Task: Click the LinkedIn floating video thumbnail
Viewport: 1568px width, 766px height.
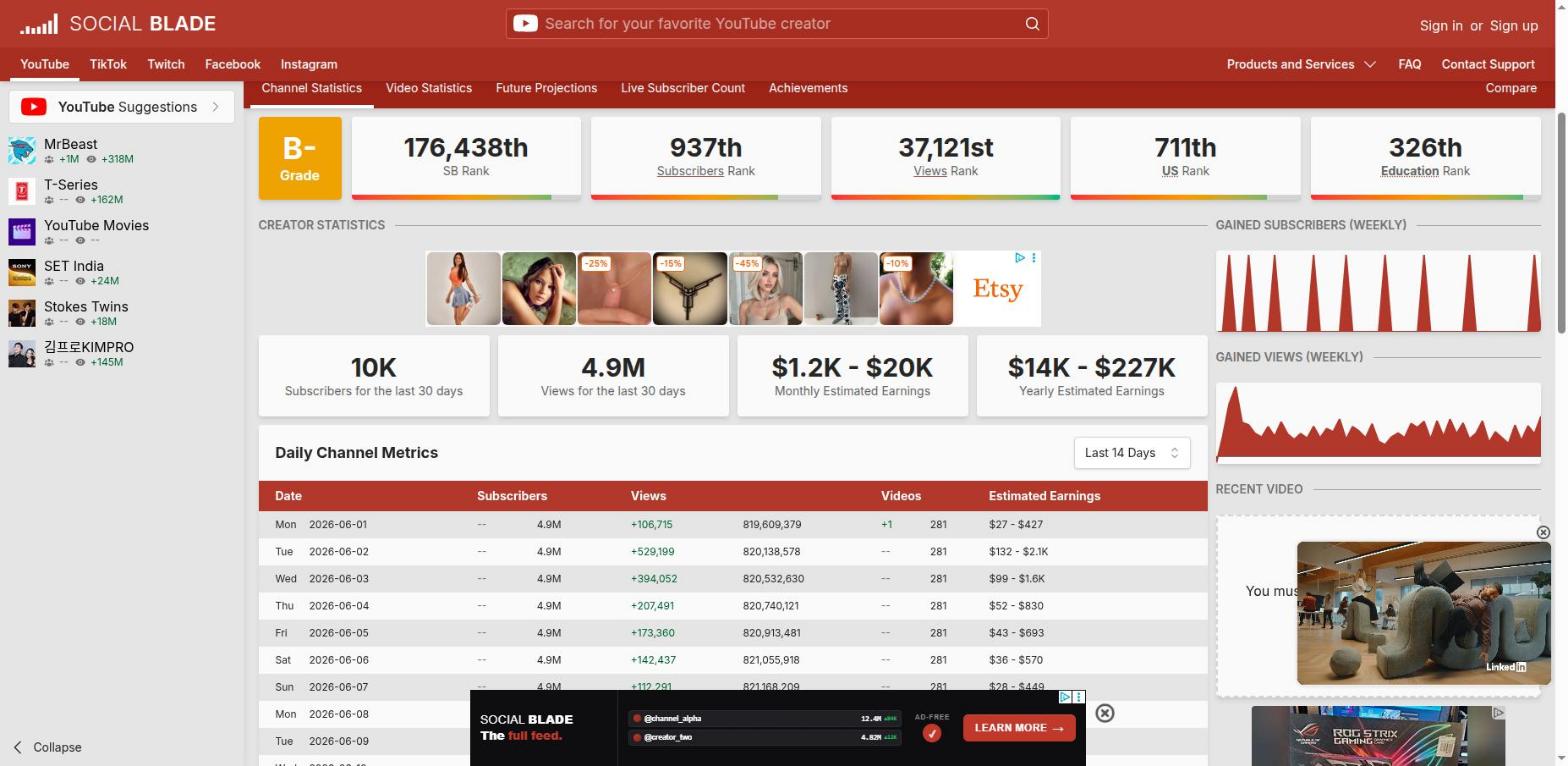Action: click(x=1423, y=613)
